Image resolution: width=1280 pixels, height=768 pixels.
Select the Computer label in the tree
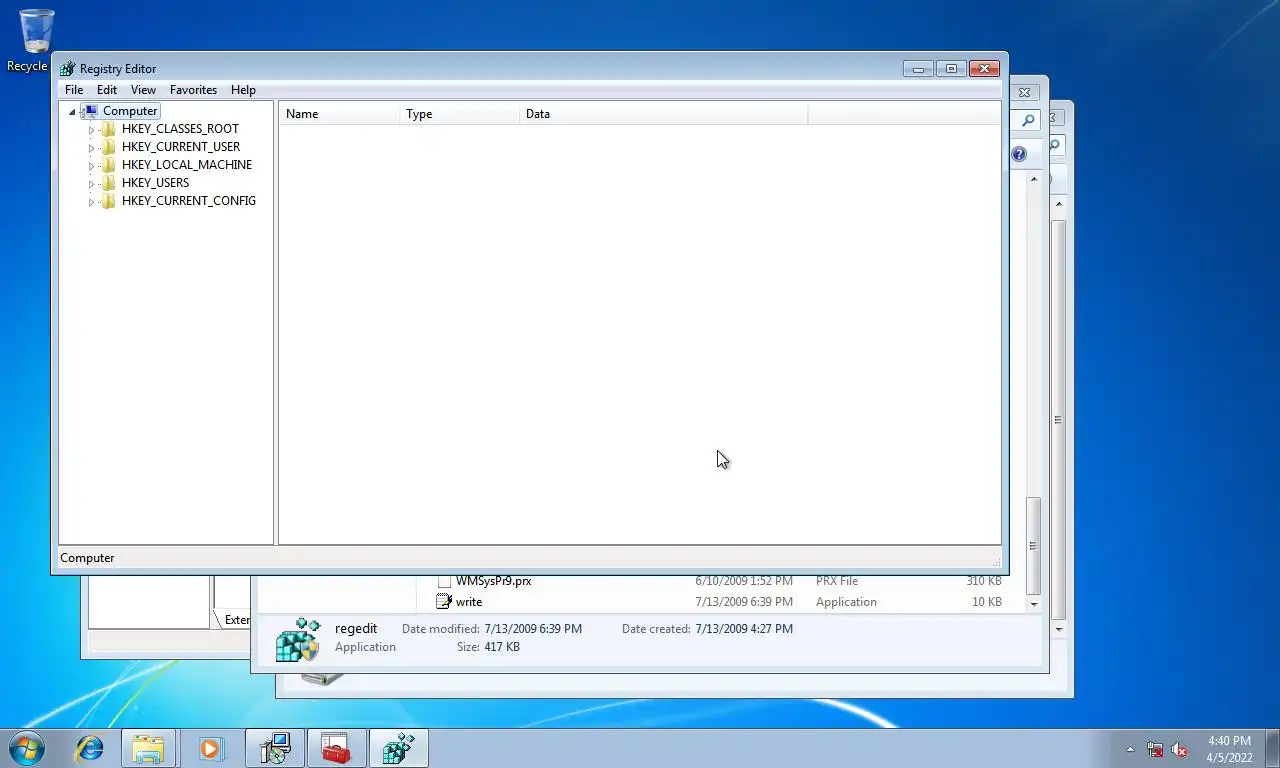pos(130,111)
